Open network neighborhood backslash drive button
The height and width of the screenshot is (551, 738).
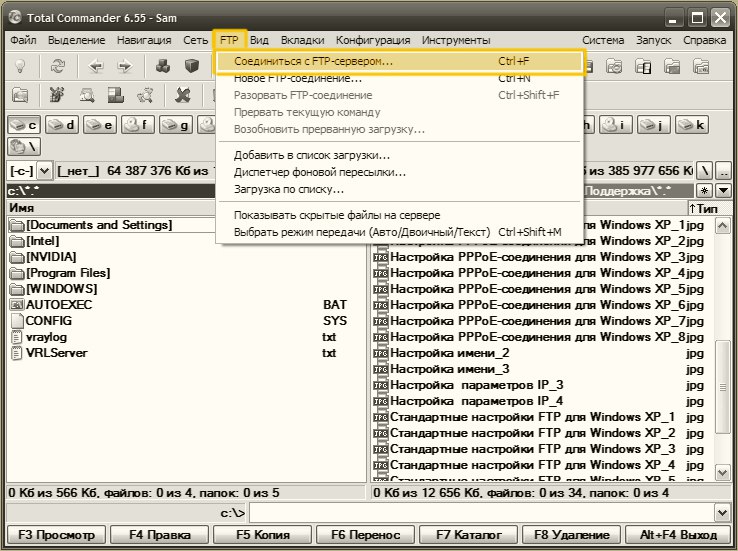click(x=24, y=146)
